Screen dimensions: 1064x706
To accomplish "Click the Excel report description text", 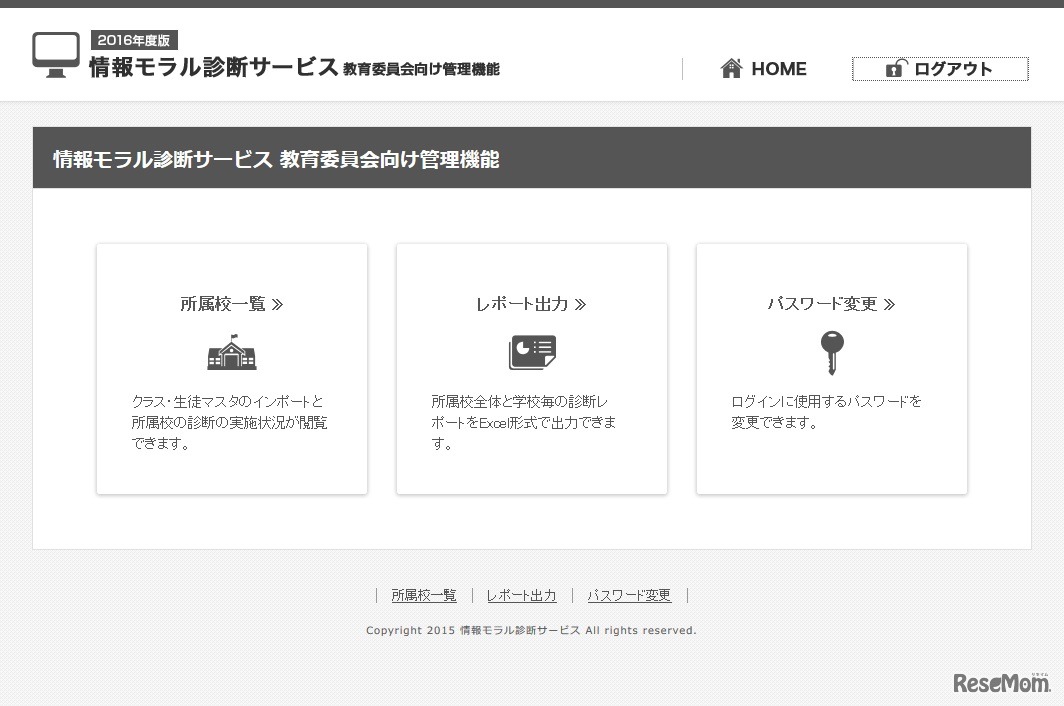I will [524, 422].
